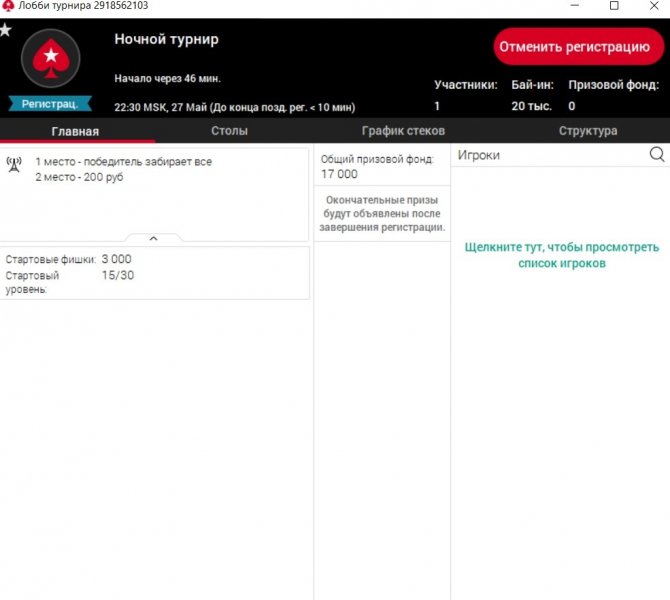Click the magnifier search icon in Игроки panel

click(657, 155)
